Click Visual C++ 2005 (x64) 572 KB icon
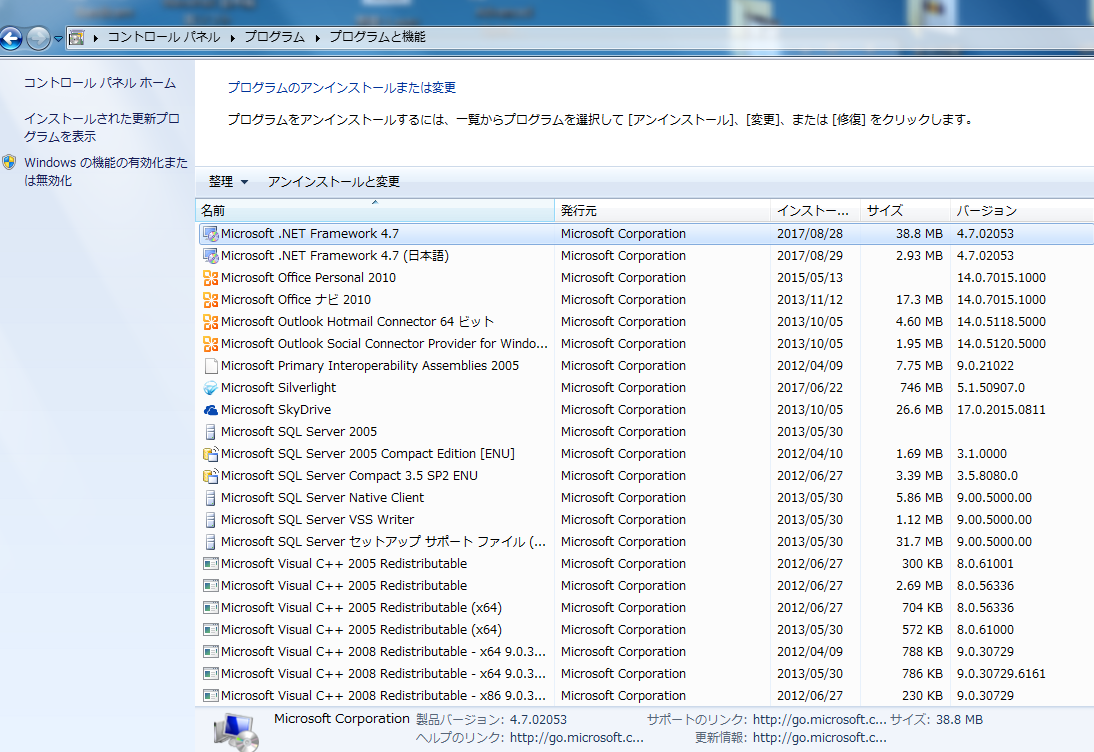1094x752 pixels. [x=210, y=629]
